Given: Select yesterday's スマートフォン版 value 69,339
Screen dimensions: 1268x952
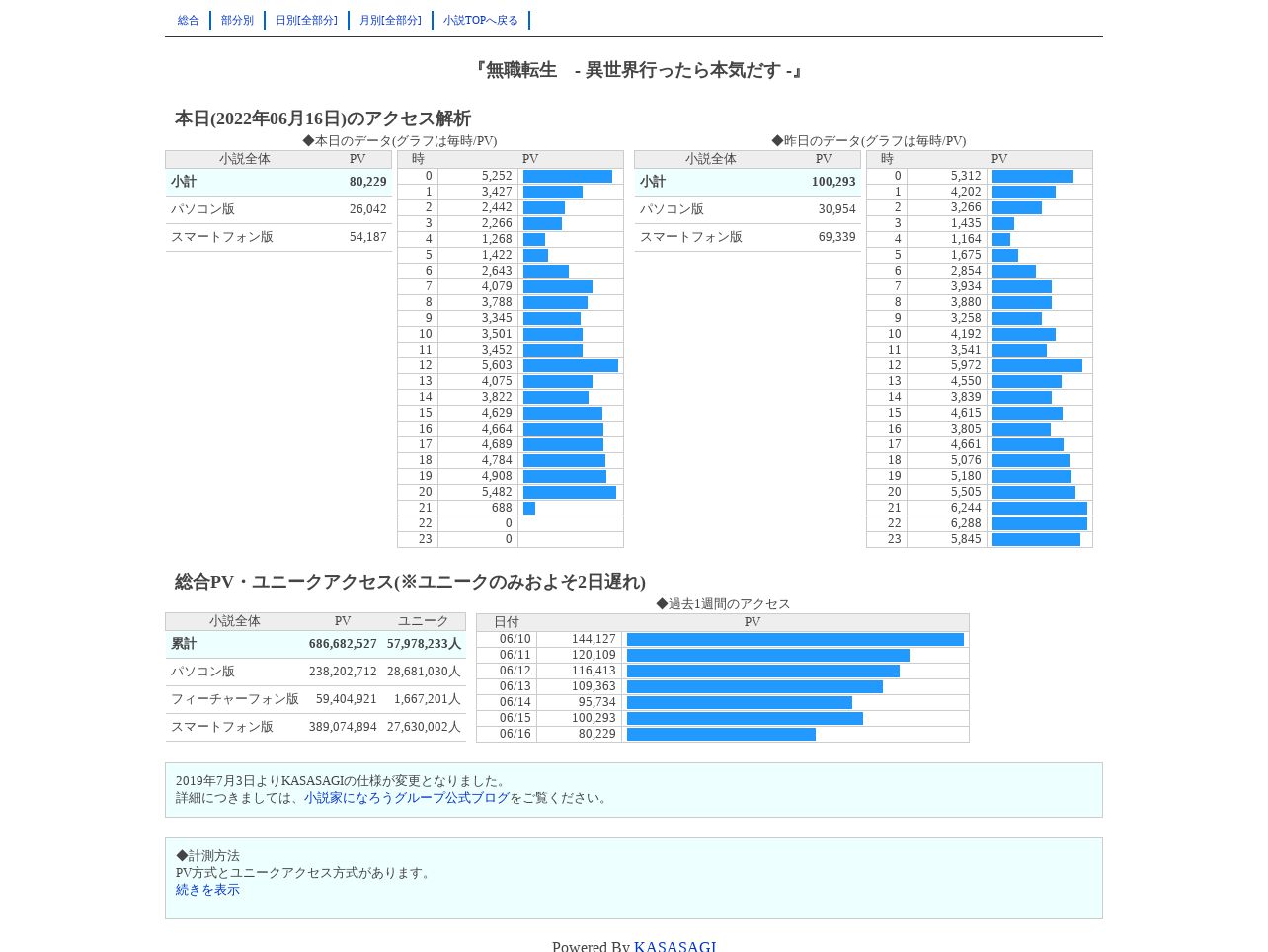Looking at the screenshot, I should pyautogui.click(x=836, y=237).
